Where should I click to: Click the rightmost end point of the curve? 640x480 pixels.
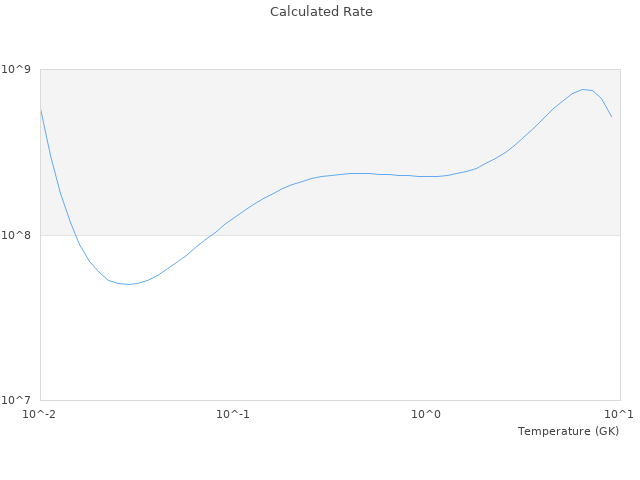(611, 117)
